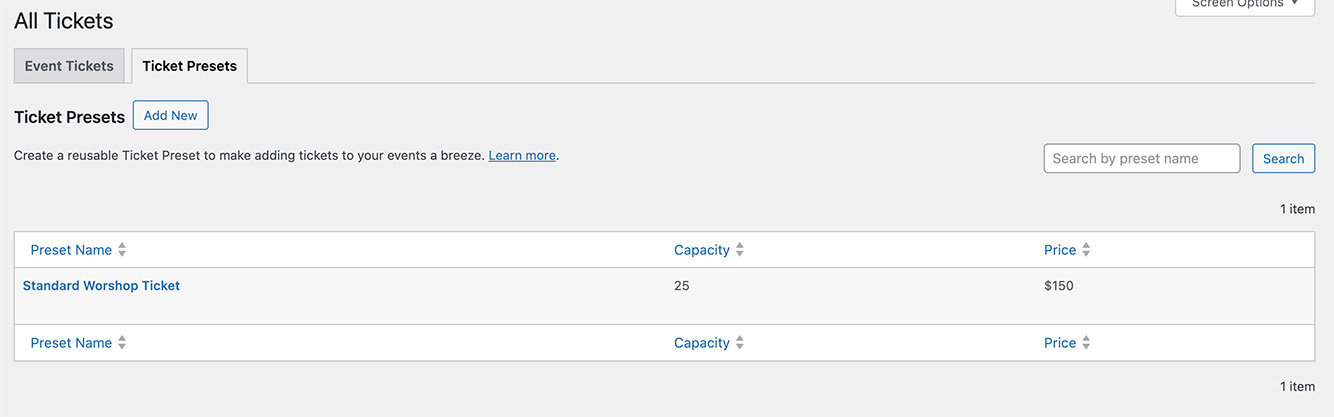The height and width of the screenshot is (417, 1334).
Task: Open the Learn more link
Action: point(522,156)
